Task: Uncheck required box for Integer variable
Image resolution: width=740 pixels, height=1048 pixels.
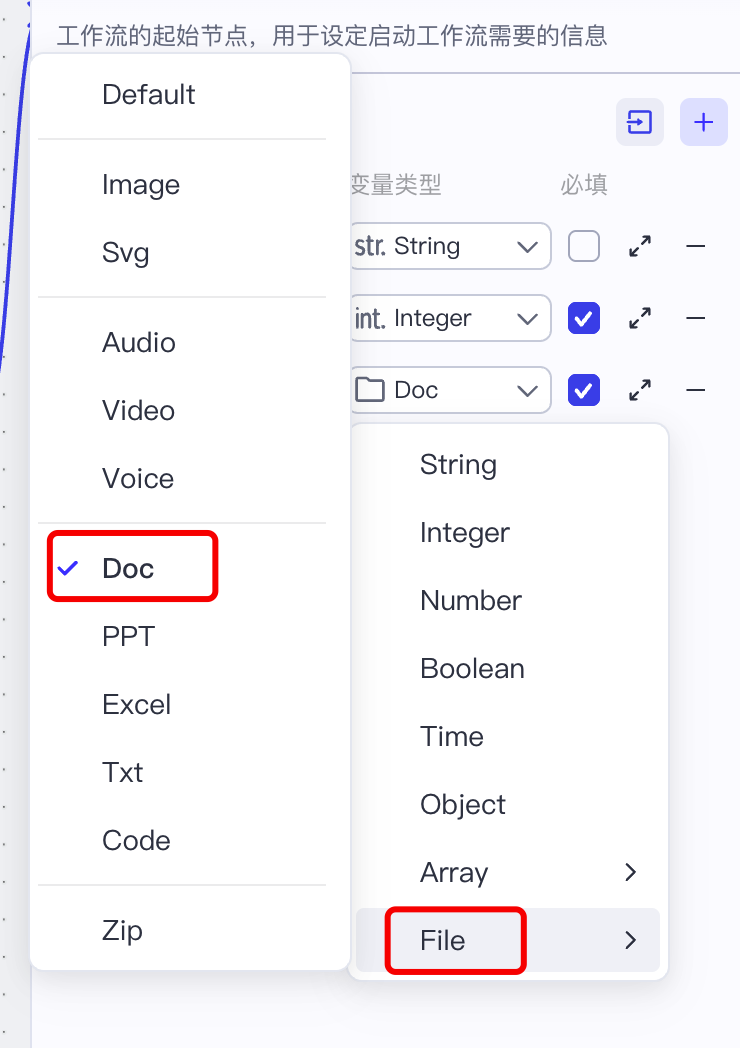Action: click(x=584, y=318)
